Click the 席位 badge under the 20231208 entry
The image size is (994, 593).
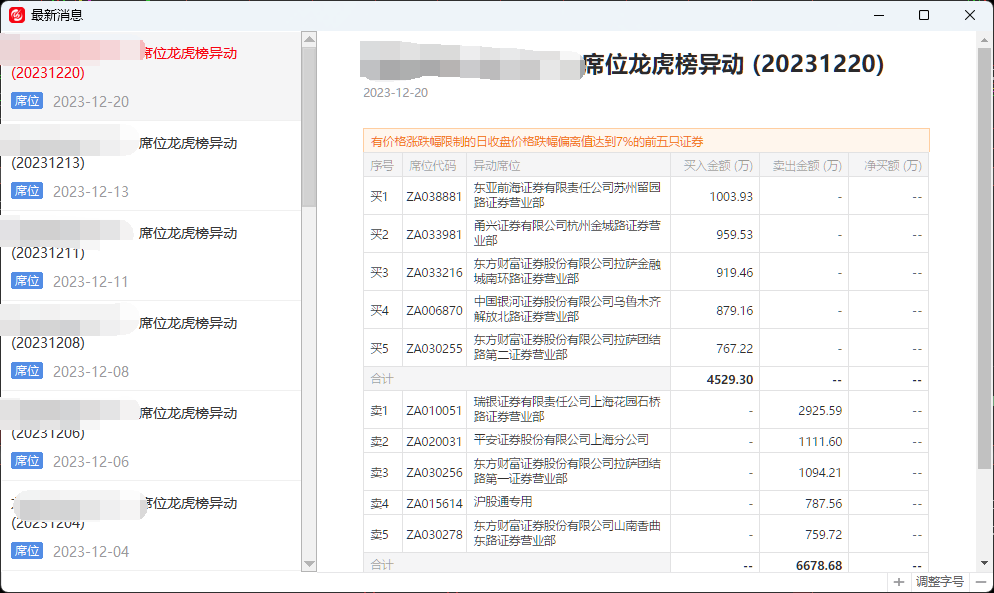(x=26, y=371)
